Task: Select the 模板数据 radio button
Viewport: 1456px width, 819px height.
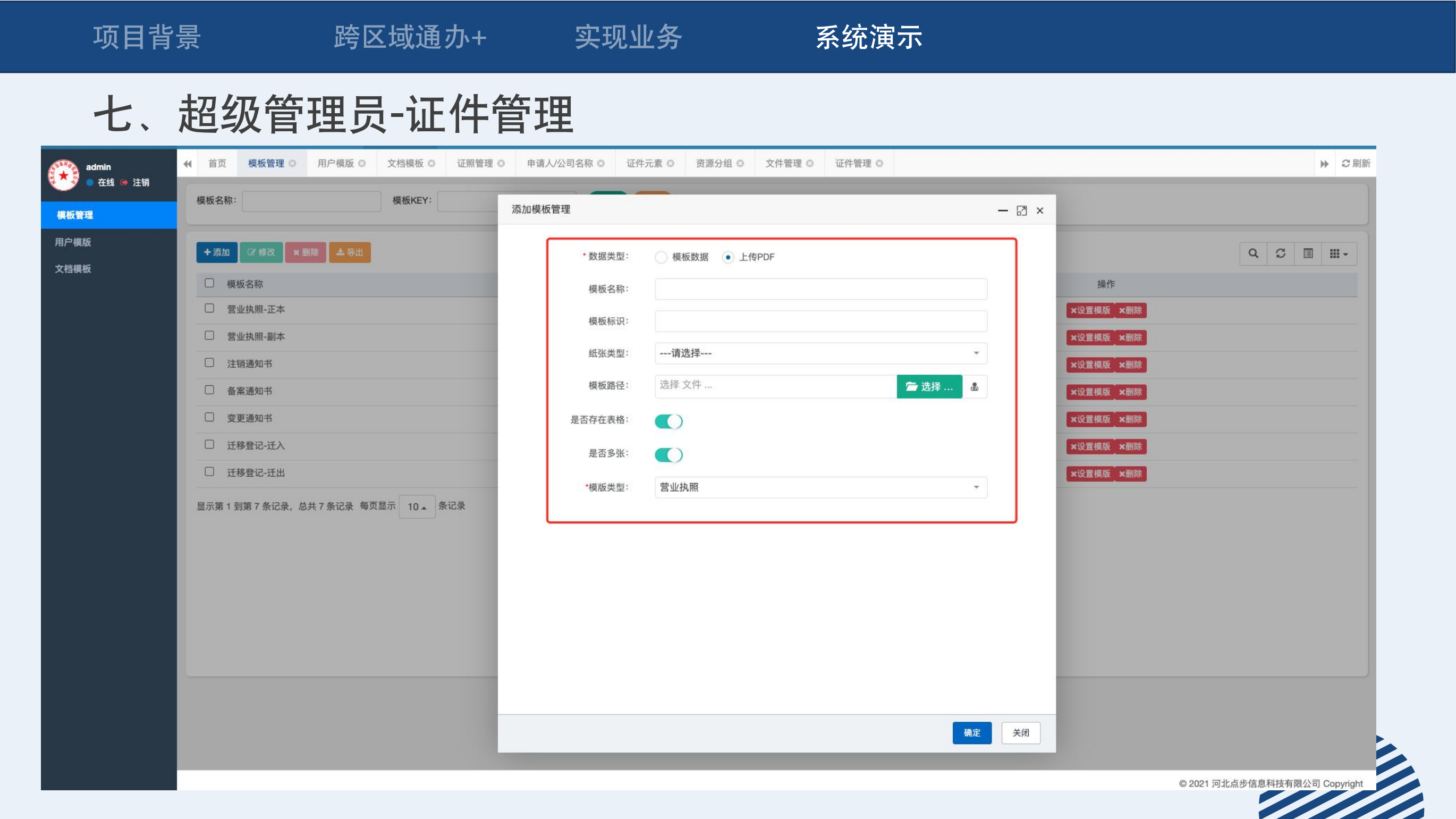Action: tap(661, 257)
